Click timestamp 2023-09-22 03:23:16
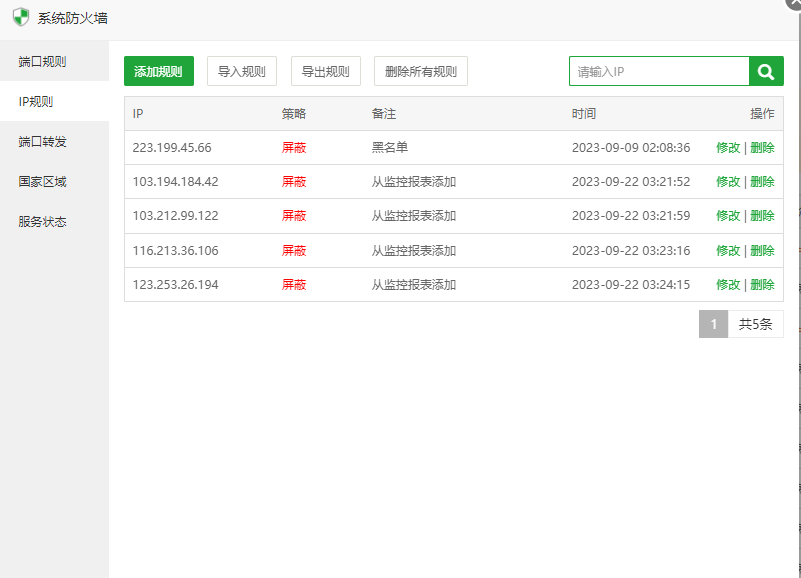The image size is (801, 578). [x=631, y=250]
